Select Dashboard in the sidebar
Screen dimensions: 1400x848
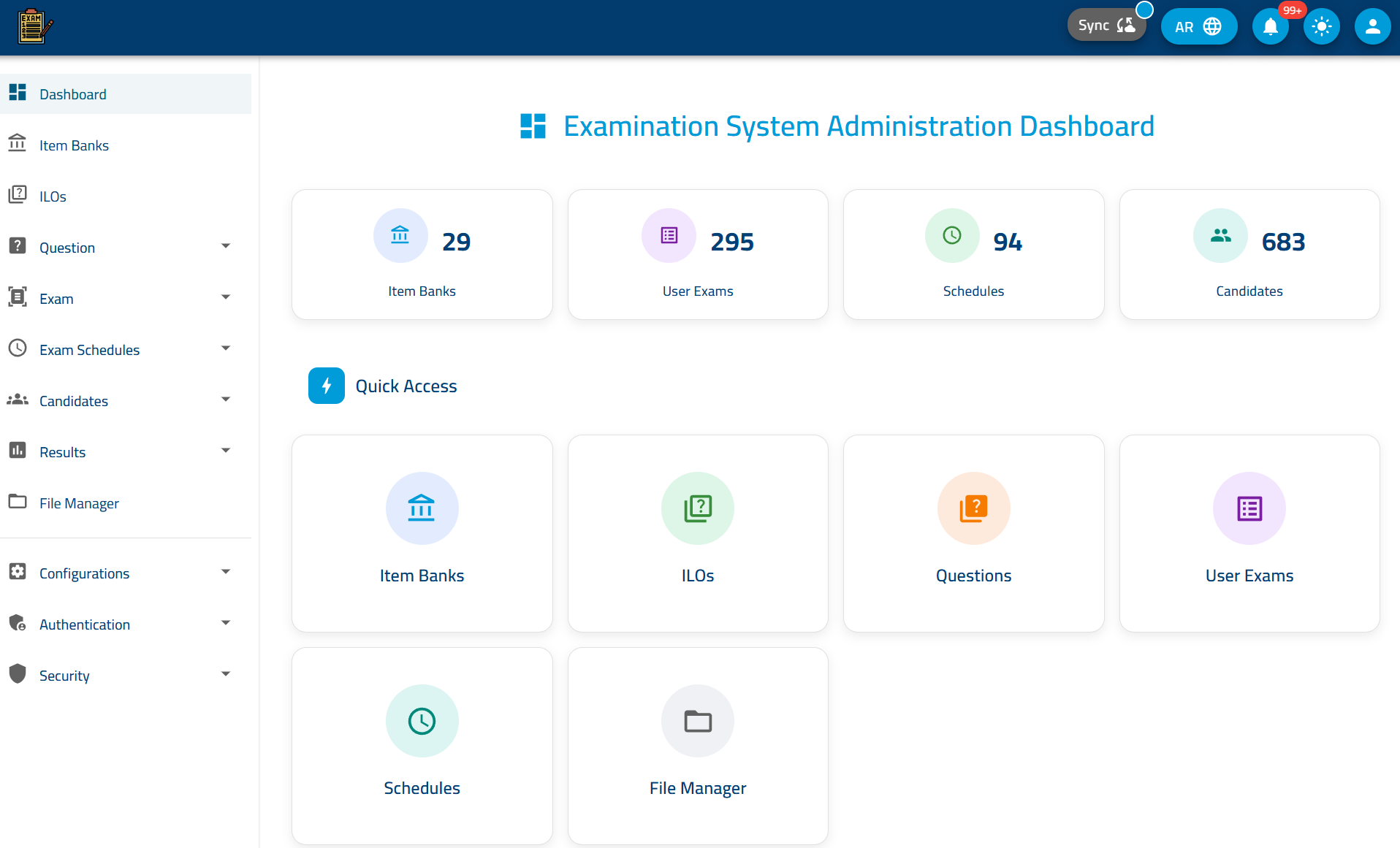[x=72, y=93]
